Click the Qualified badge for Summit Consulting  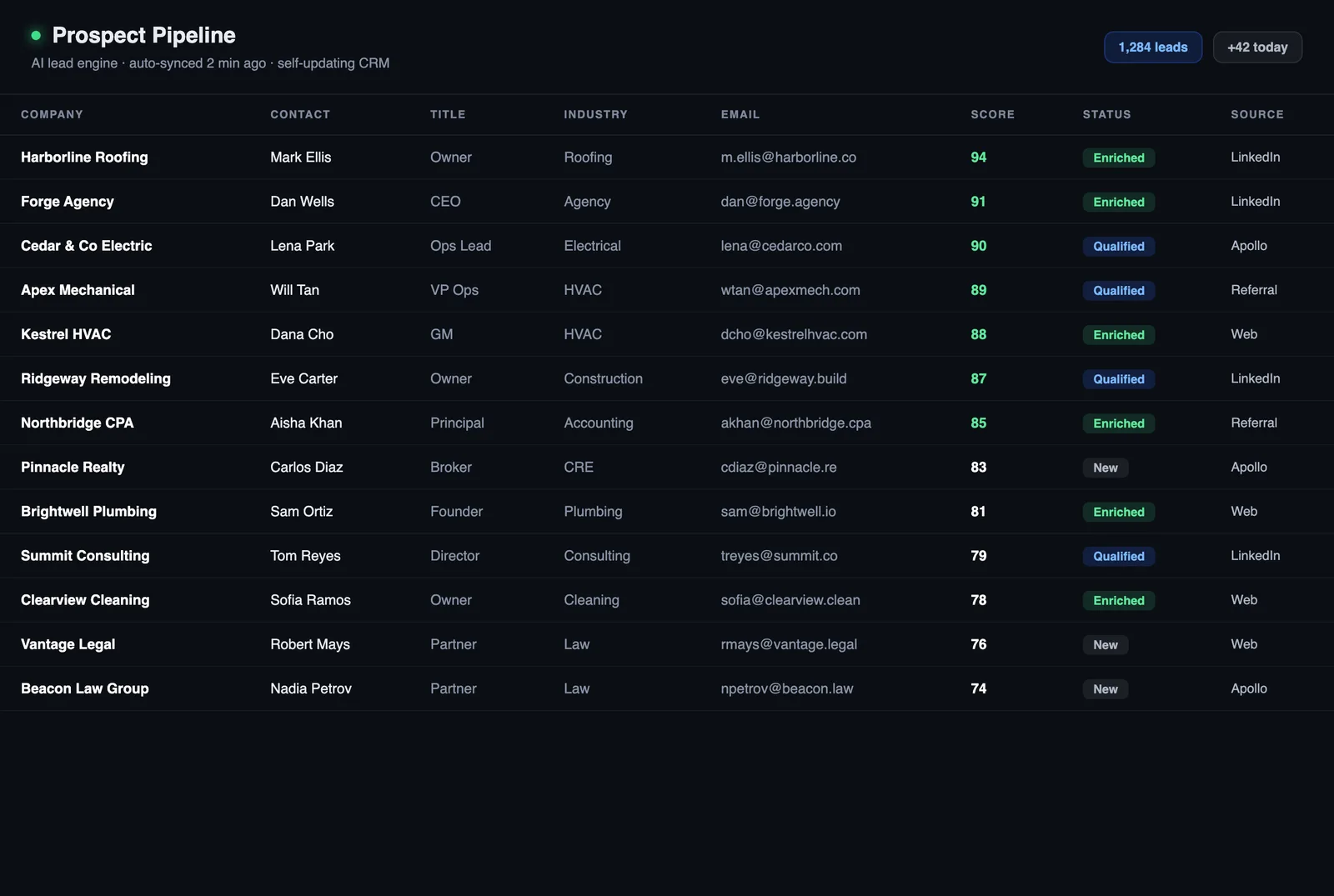click(1119, 556)
